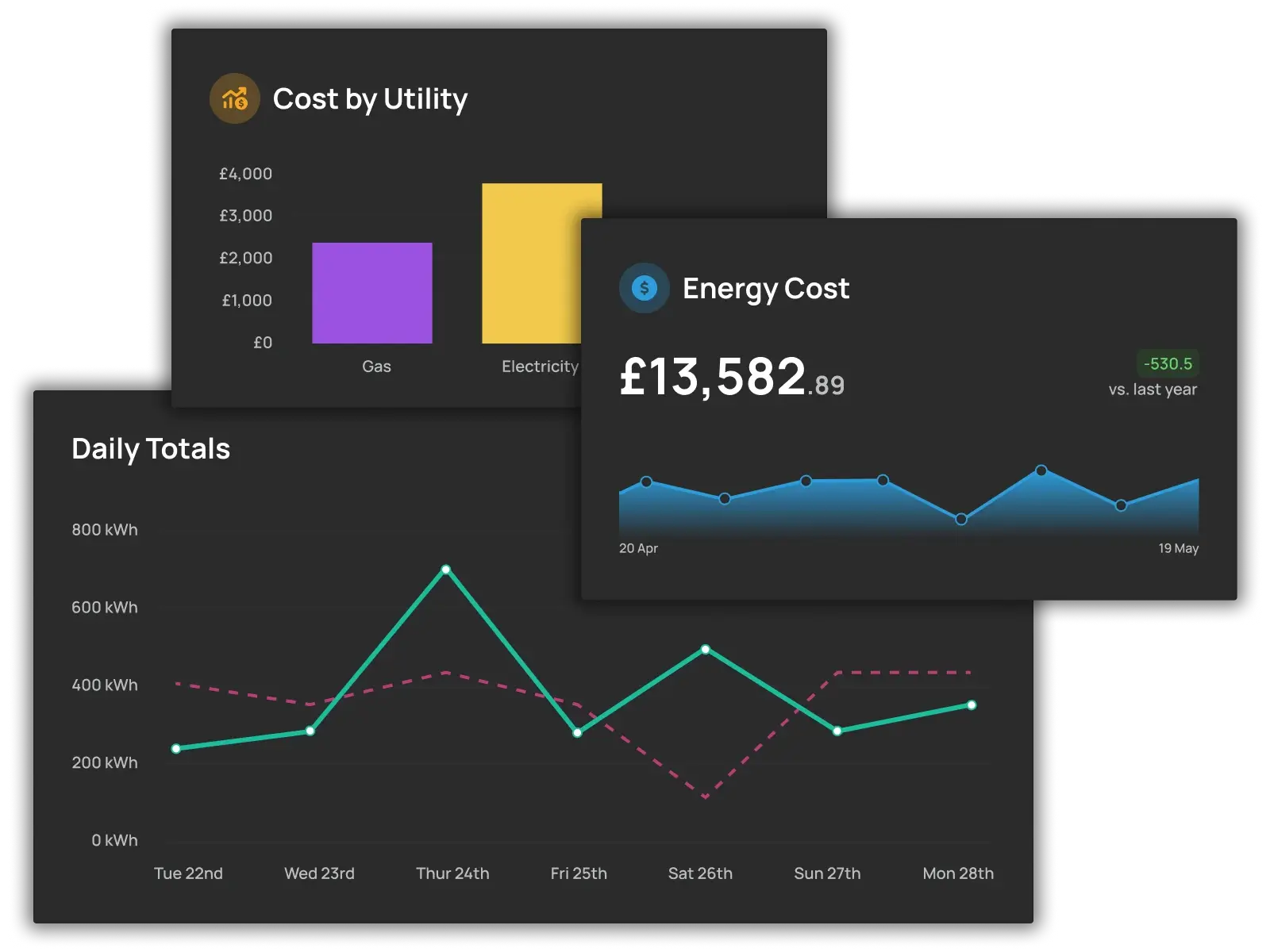Click the Cost by Utility chart icon
Viewport: 1270px width, 952px height.
coord(234,98)
